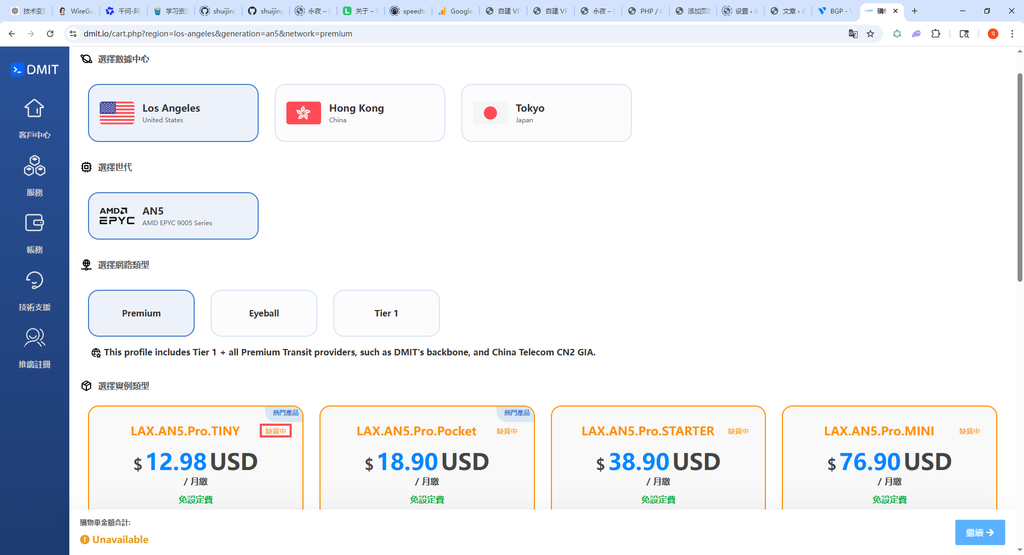Switch to the speedtest browser tab

tap(408, 11)
